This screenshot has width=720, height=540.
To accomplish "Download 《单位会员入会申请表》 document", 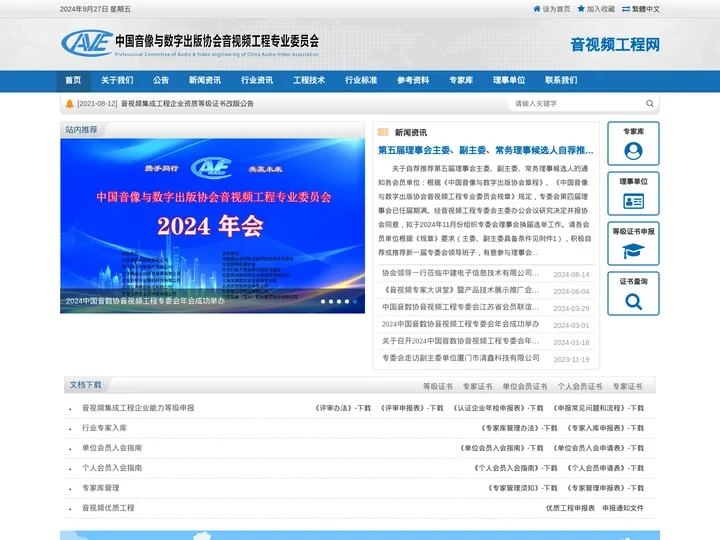I will tap(598, 448).
